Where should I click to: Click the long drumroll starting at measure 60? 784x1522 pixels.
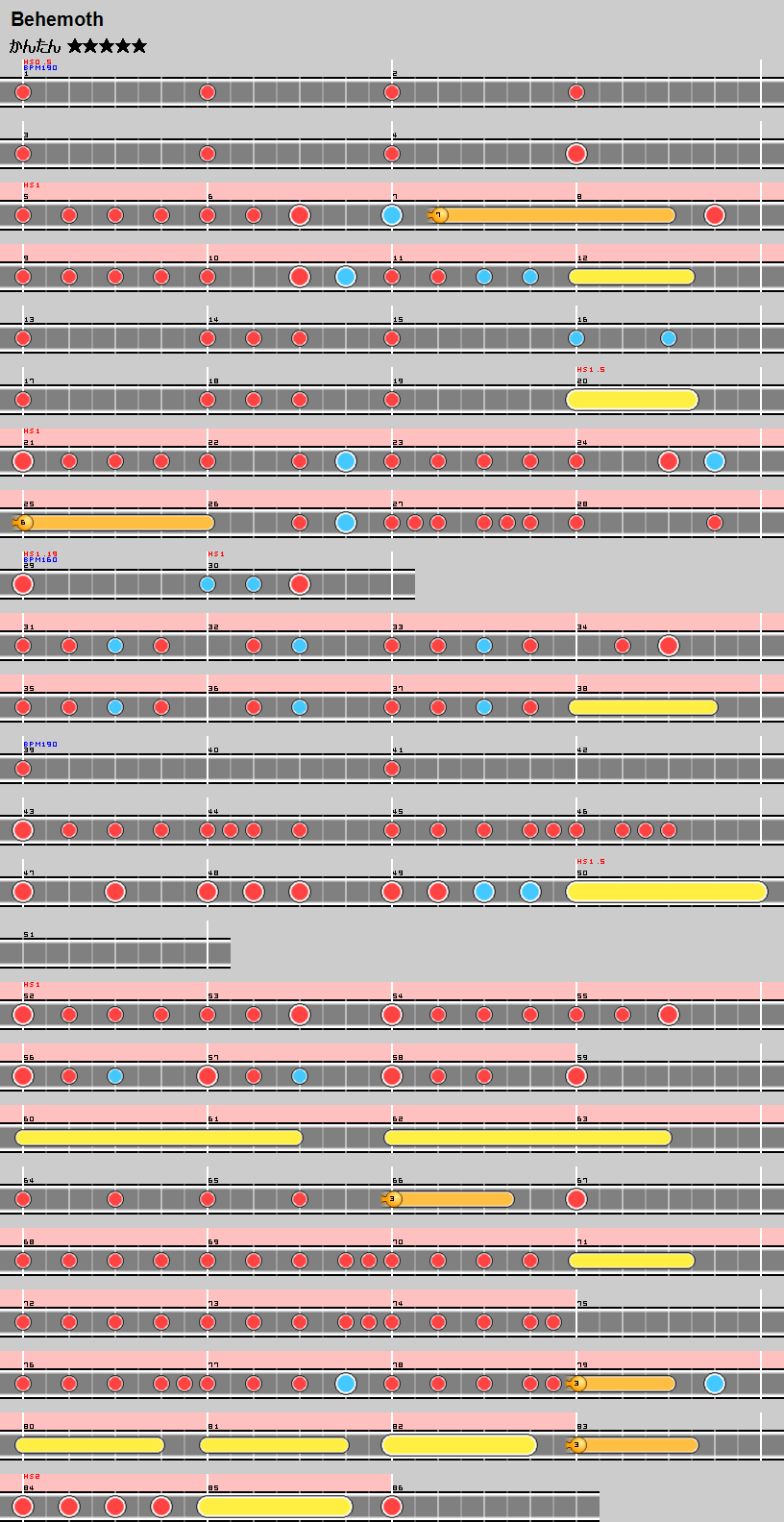159,1138
